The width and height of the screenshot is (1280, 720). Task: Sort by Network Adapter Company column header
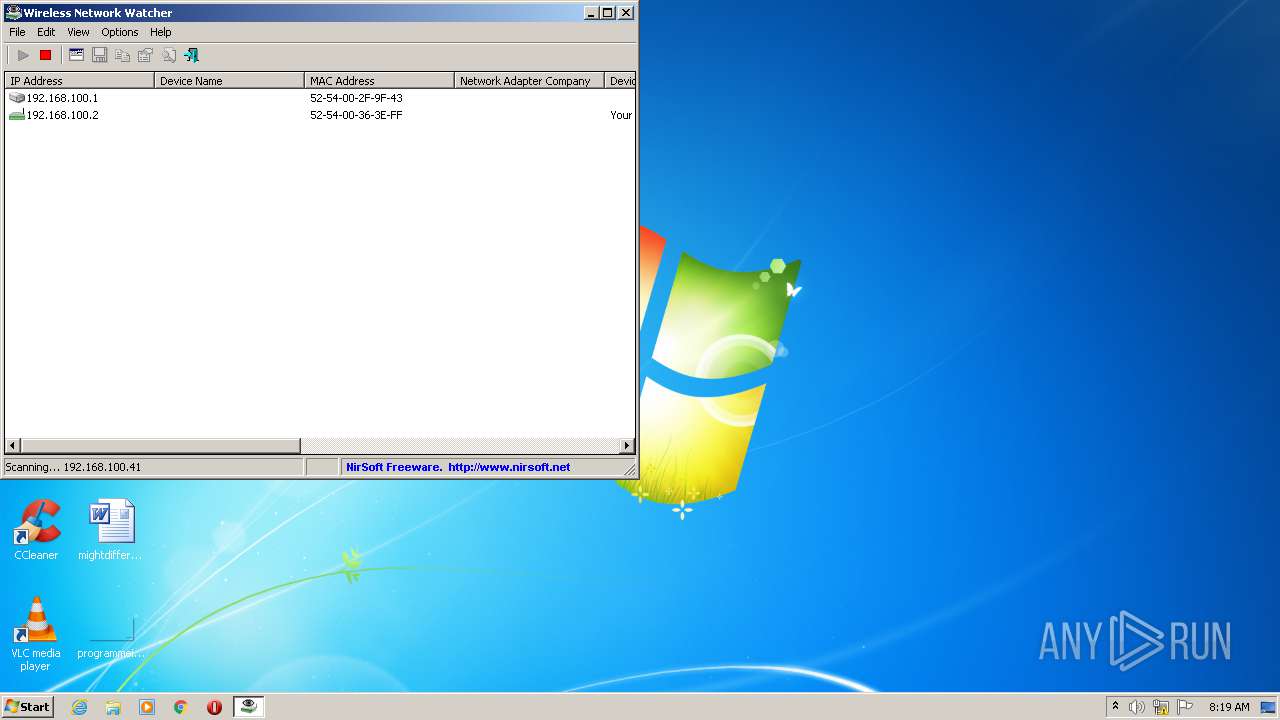coord(530,81)
